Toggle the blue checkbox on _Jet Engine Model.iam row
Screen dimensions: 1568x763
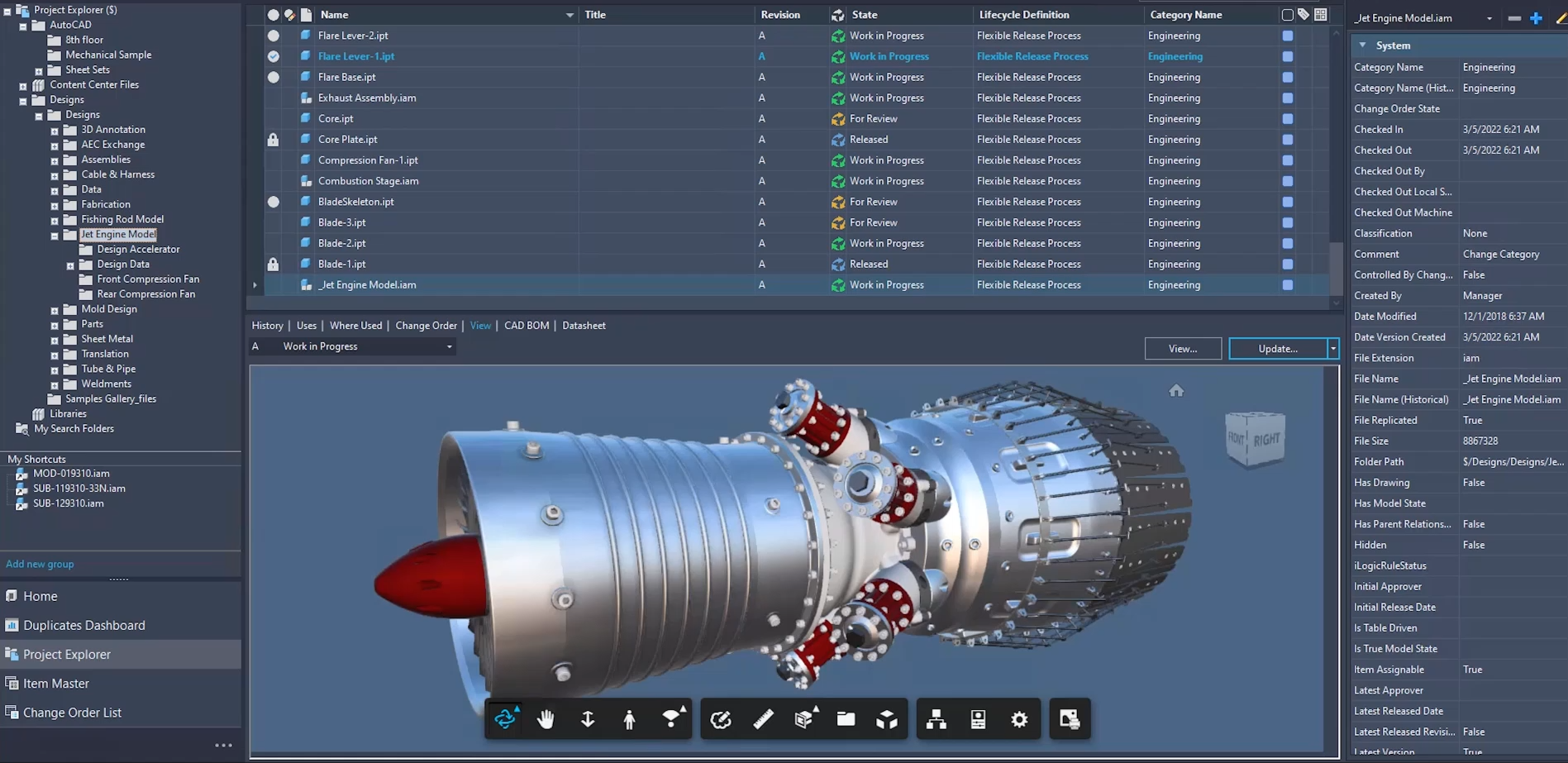pyautogui.click(x=1287, y=285)
